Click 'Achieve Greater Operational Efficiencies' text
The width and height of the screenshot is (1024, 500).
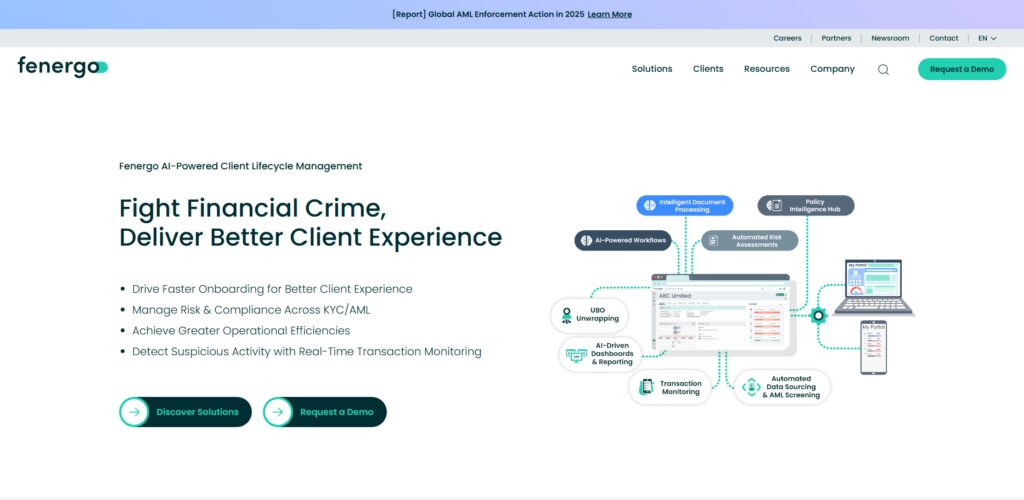point(241,331)
